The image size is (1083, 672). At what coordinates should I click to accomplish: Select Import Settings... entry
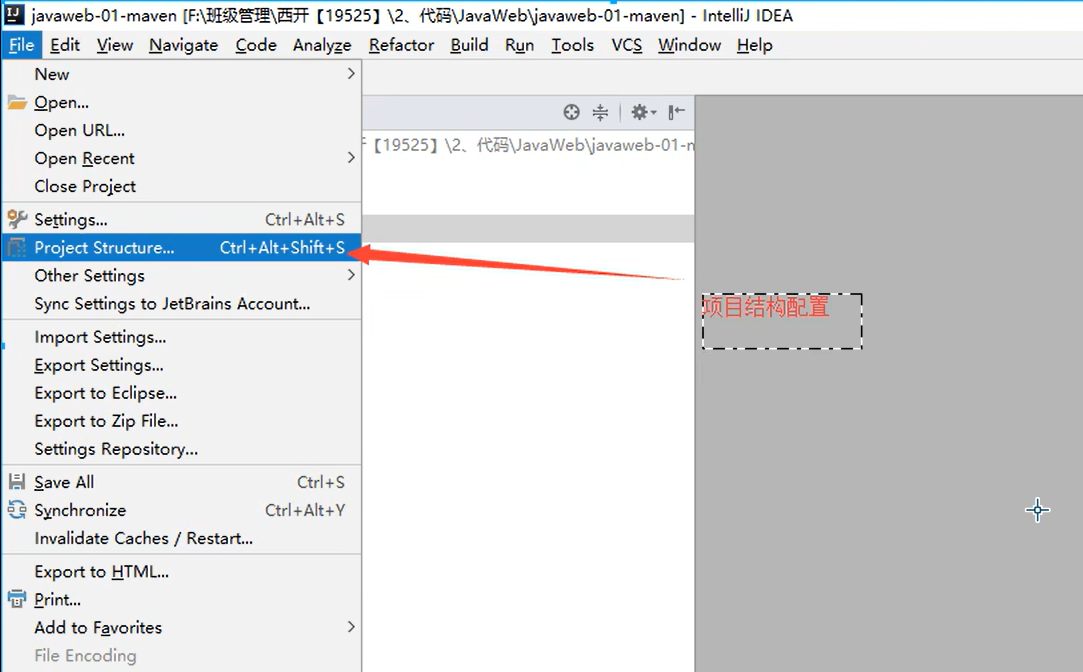[182, 337]
